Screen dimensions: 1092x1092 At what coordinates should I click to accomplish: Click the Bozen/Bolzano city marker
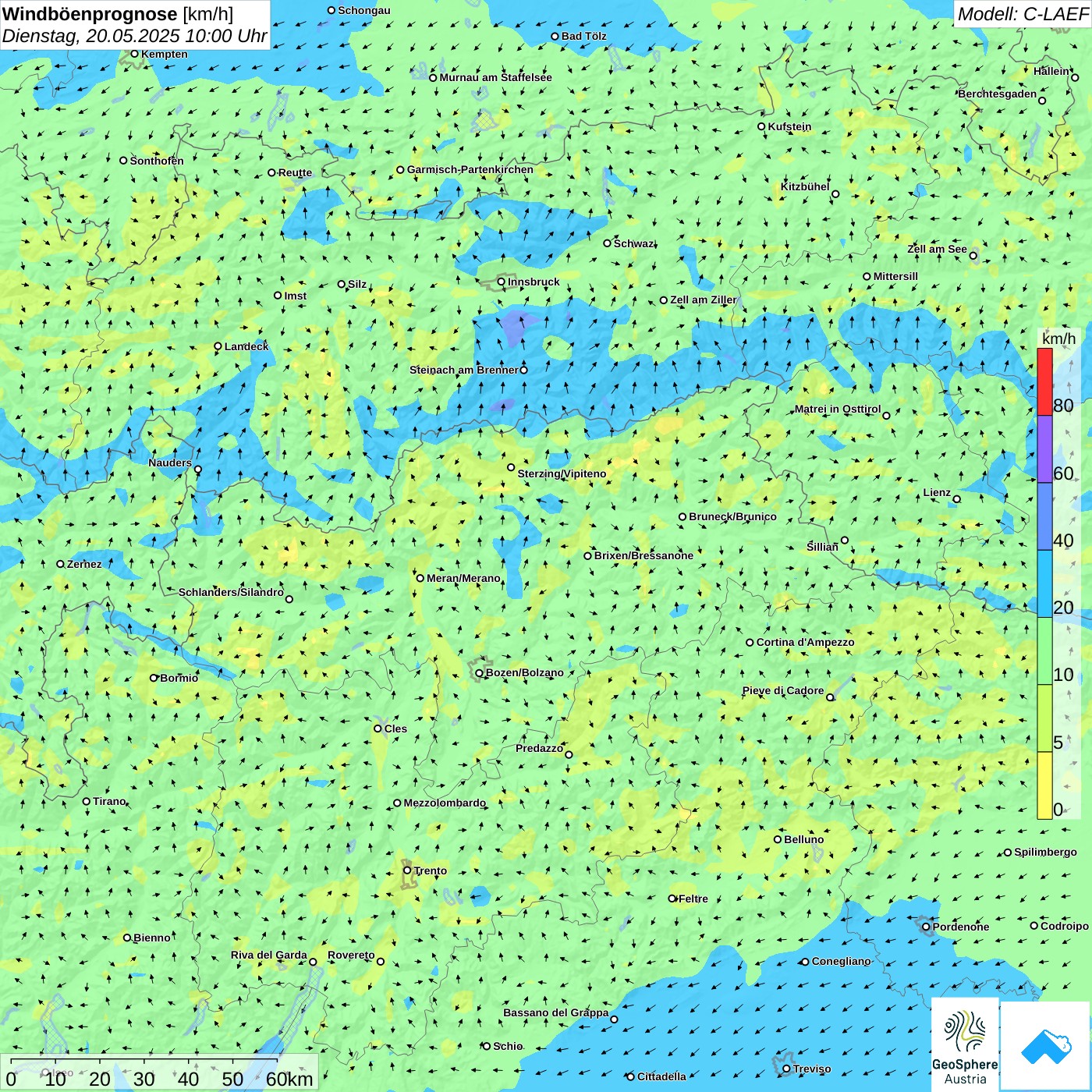480,673
